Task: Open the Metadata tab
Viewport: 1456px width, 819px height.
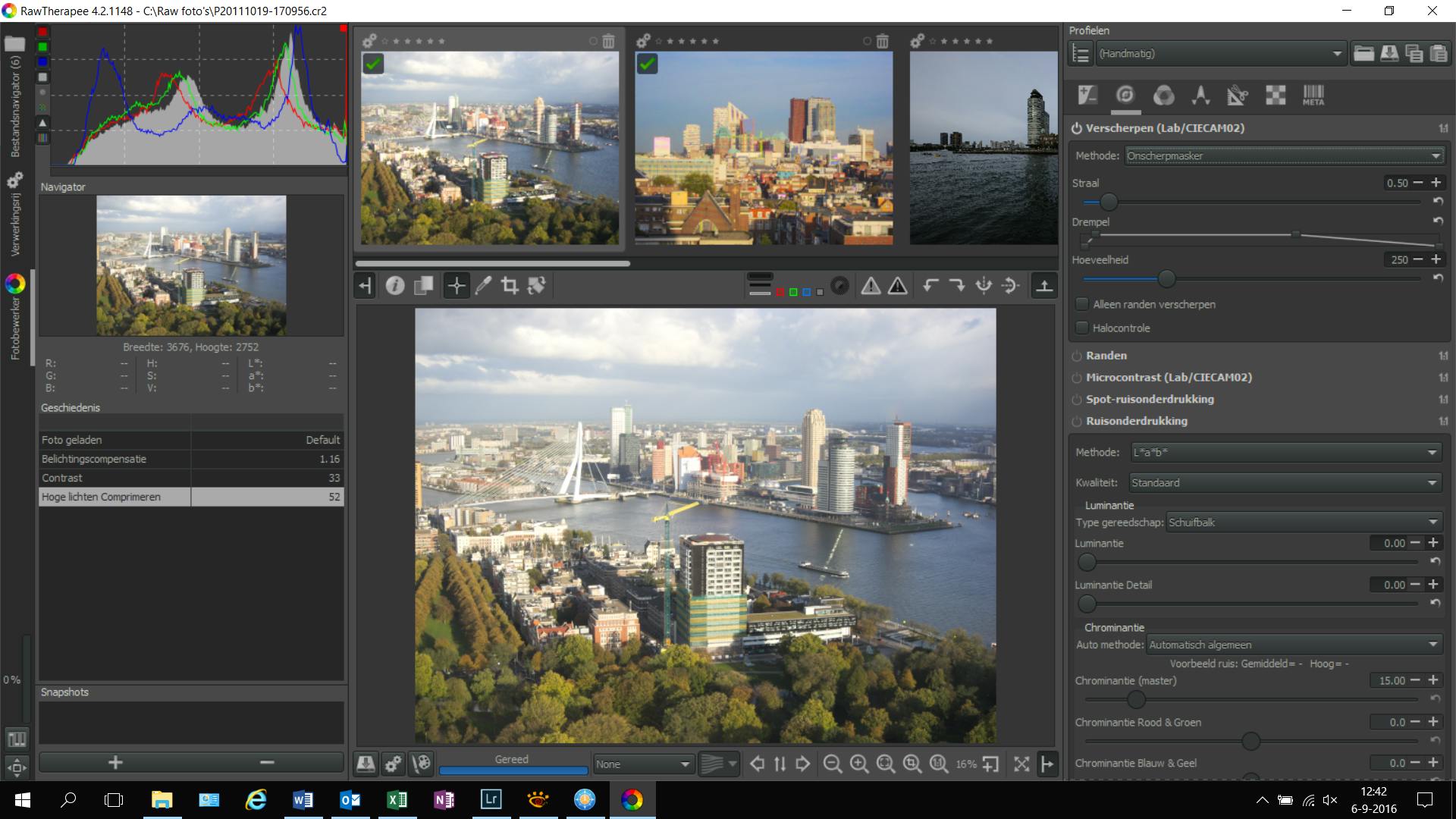Action: coord(1313,96)
